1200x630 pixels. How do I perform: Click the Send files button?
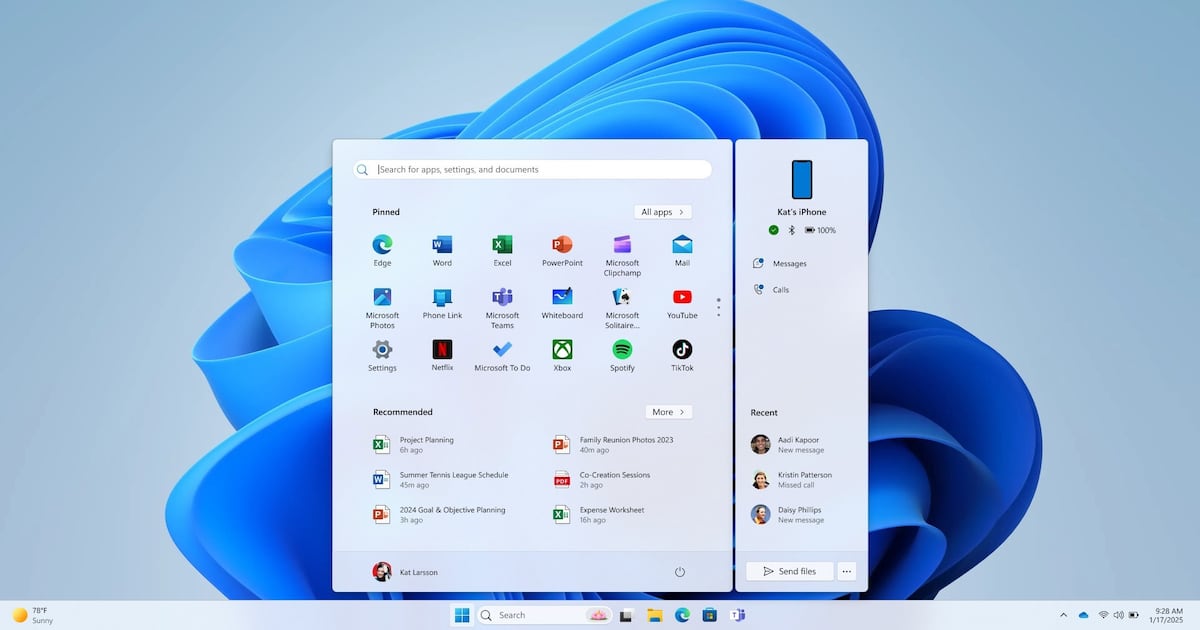coord(789,571)
